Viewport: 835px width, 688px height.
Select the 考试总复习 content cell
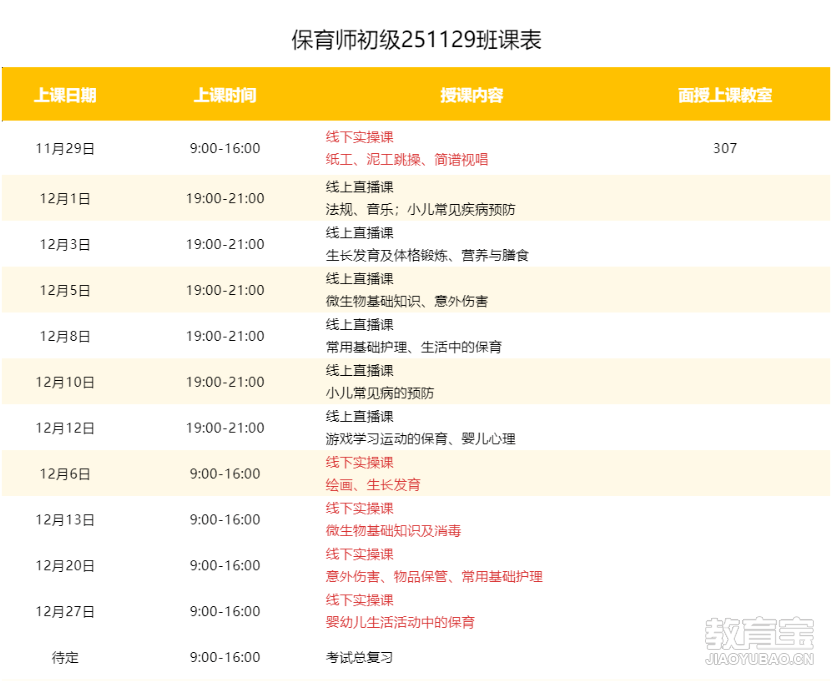[x=359, y=658]
